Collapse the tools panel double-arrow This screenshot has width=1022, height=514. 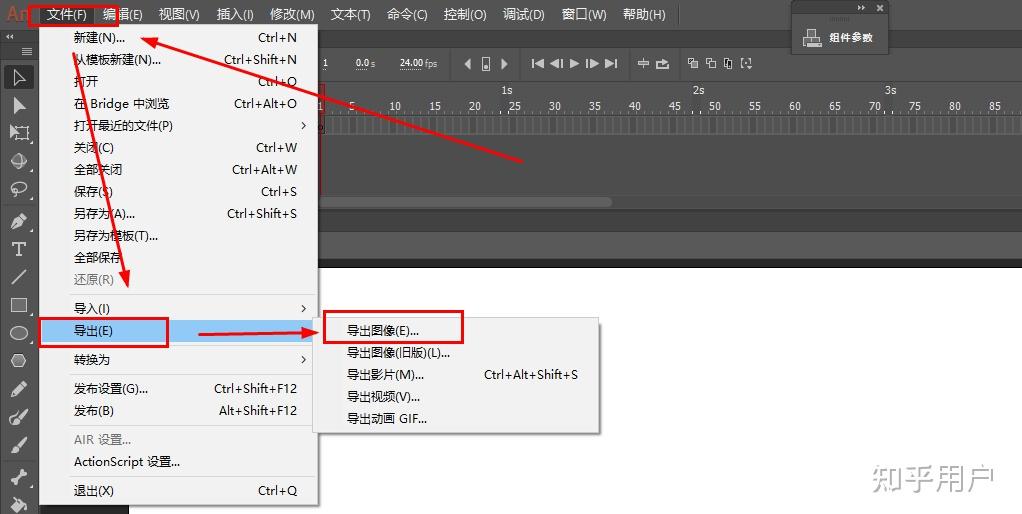point(10,37)
